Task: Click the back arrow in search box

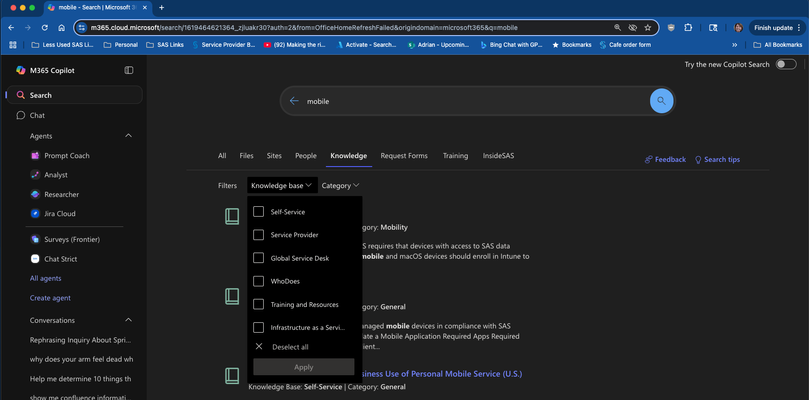Action: [294, 101]
